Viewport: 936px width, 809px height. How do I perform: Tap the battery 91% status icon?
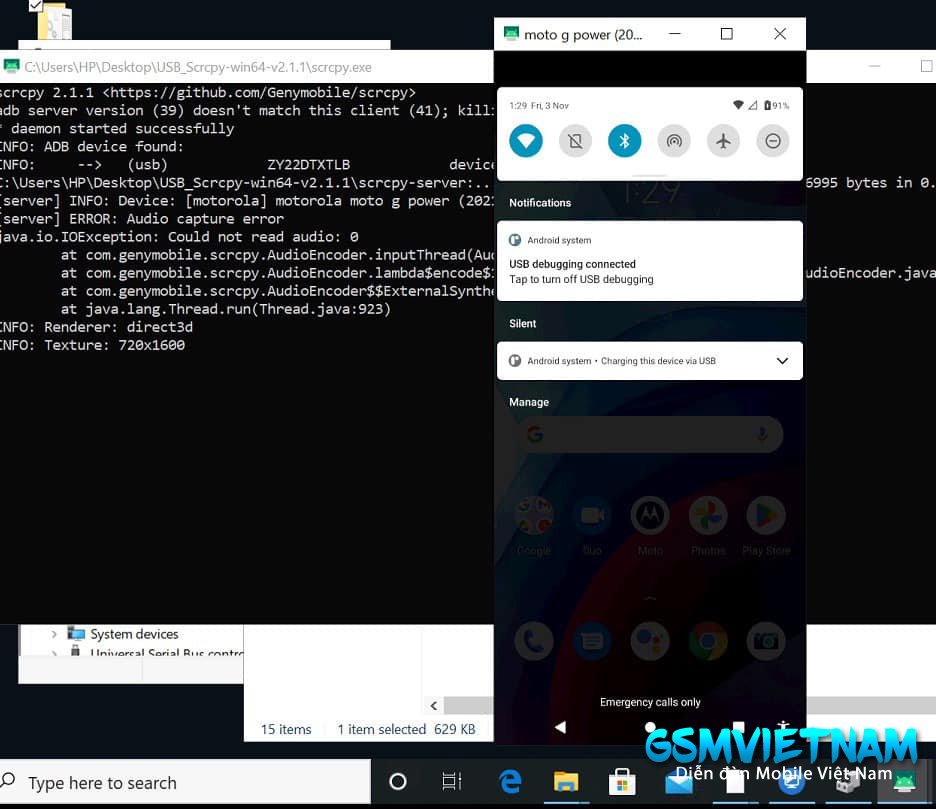776,106
